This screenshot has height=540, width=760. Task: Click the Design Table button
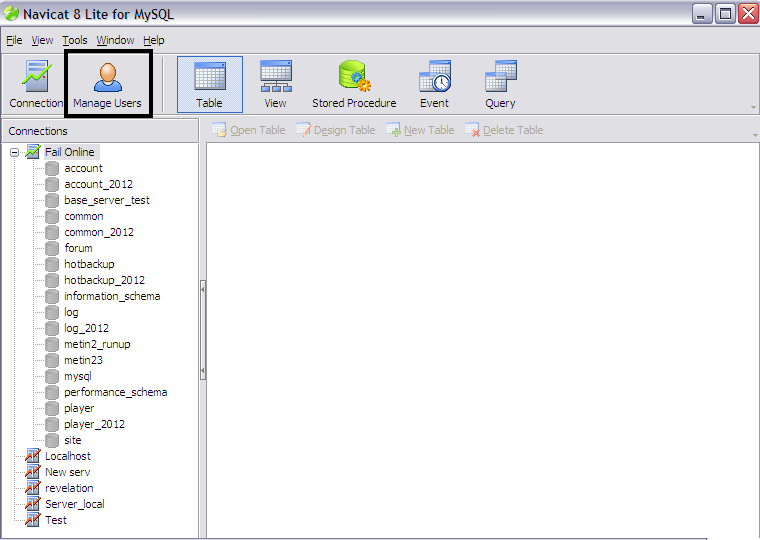point(336,130)
